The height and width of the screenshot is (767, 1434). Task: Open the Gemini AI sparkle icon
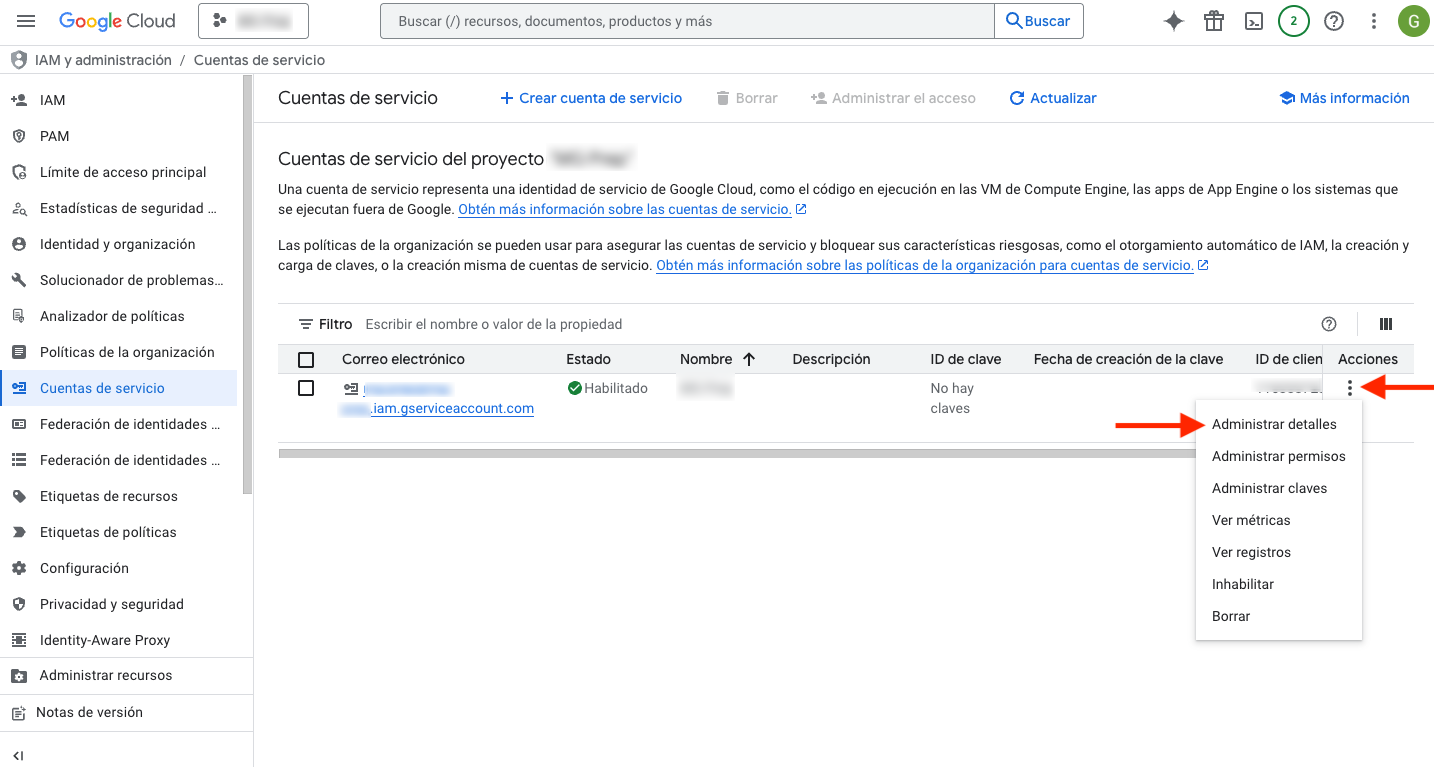tap(1174, 21)
